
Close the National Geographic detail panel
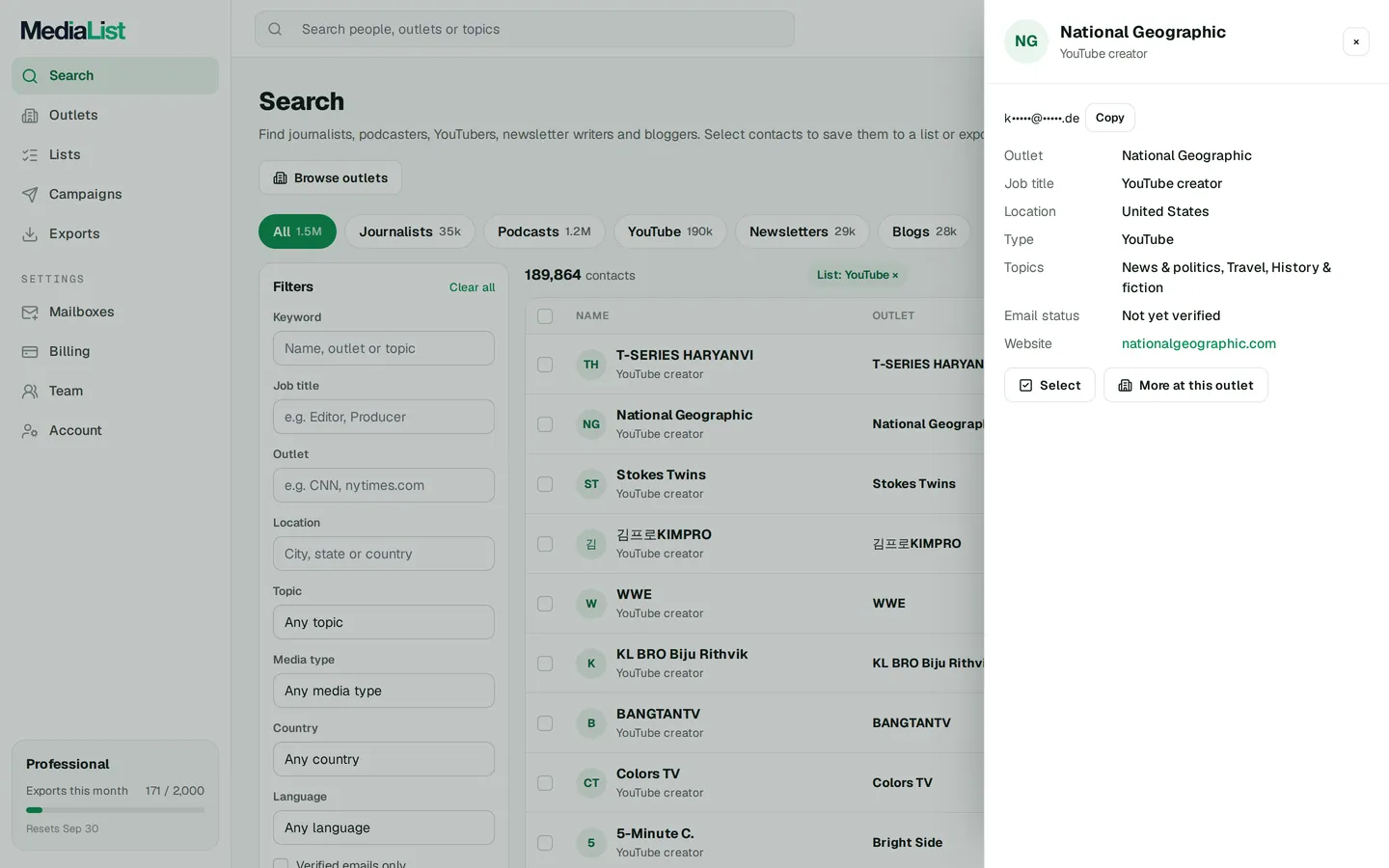1356,41
